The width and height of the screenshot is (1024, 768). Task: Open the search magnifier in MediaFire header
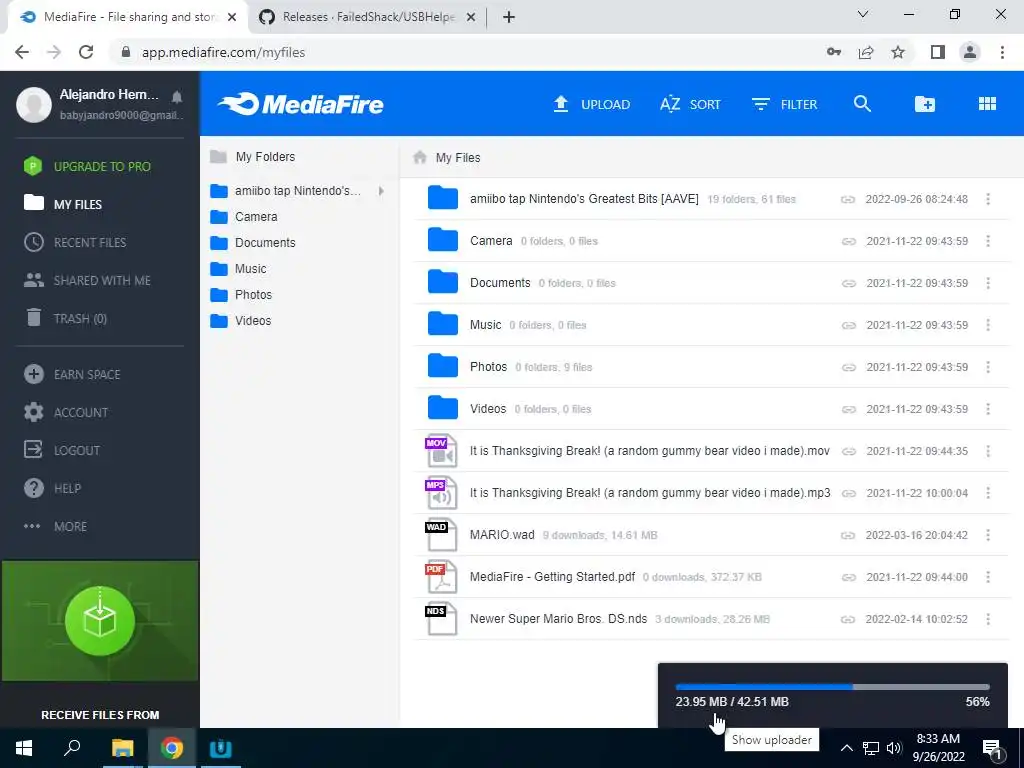coord(862,104)
